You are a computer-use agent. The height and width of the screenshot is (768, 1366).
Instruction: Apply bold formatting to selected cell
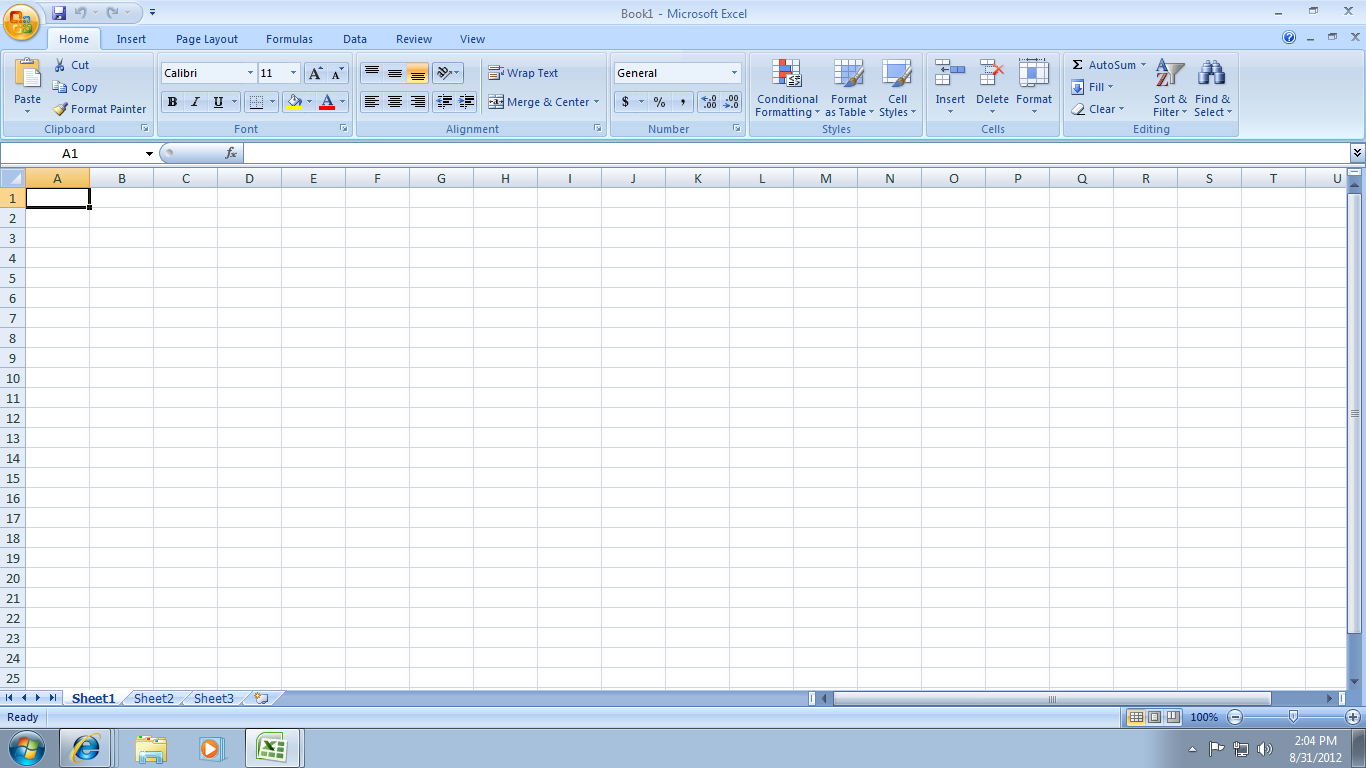(172, 102)
